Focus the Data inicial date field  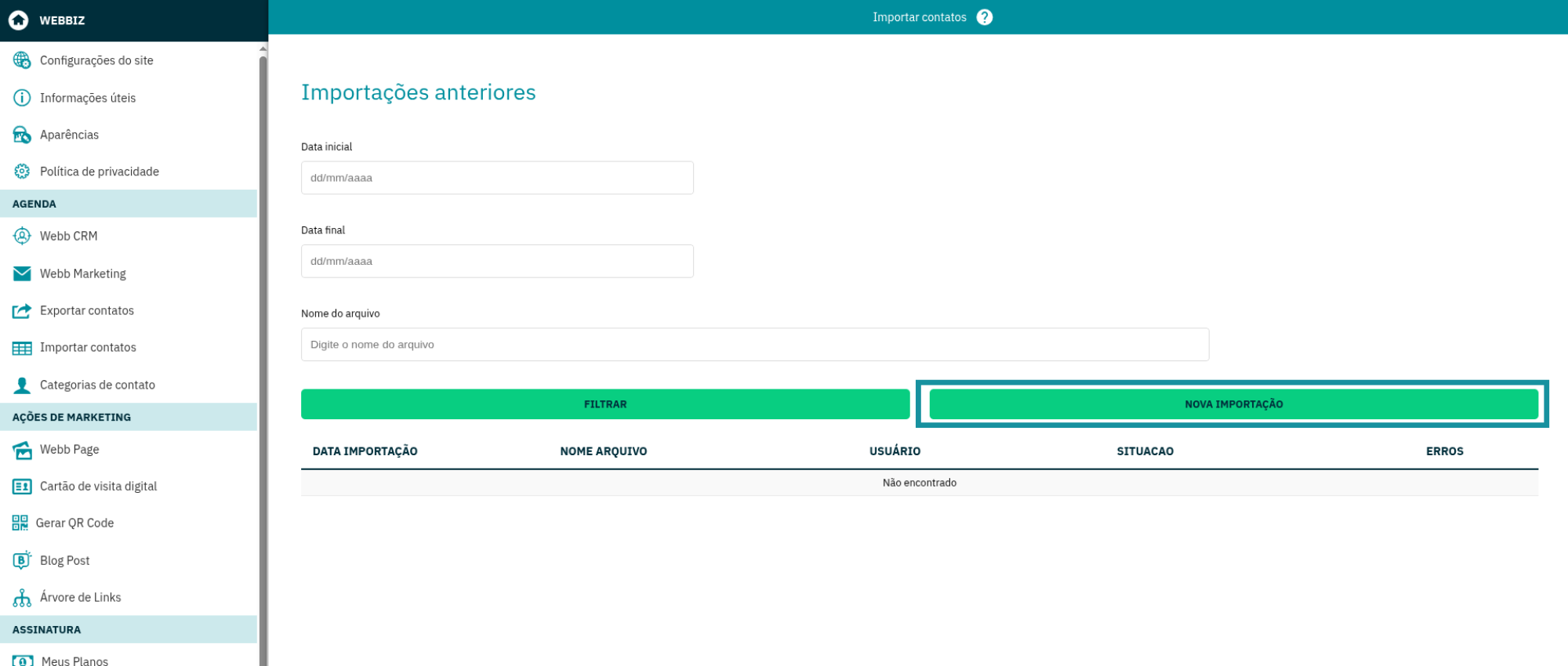(497, 178)
